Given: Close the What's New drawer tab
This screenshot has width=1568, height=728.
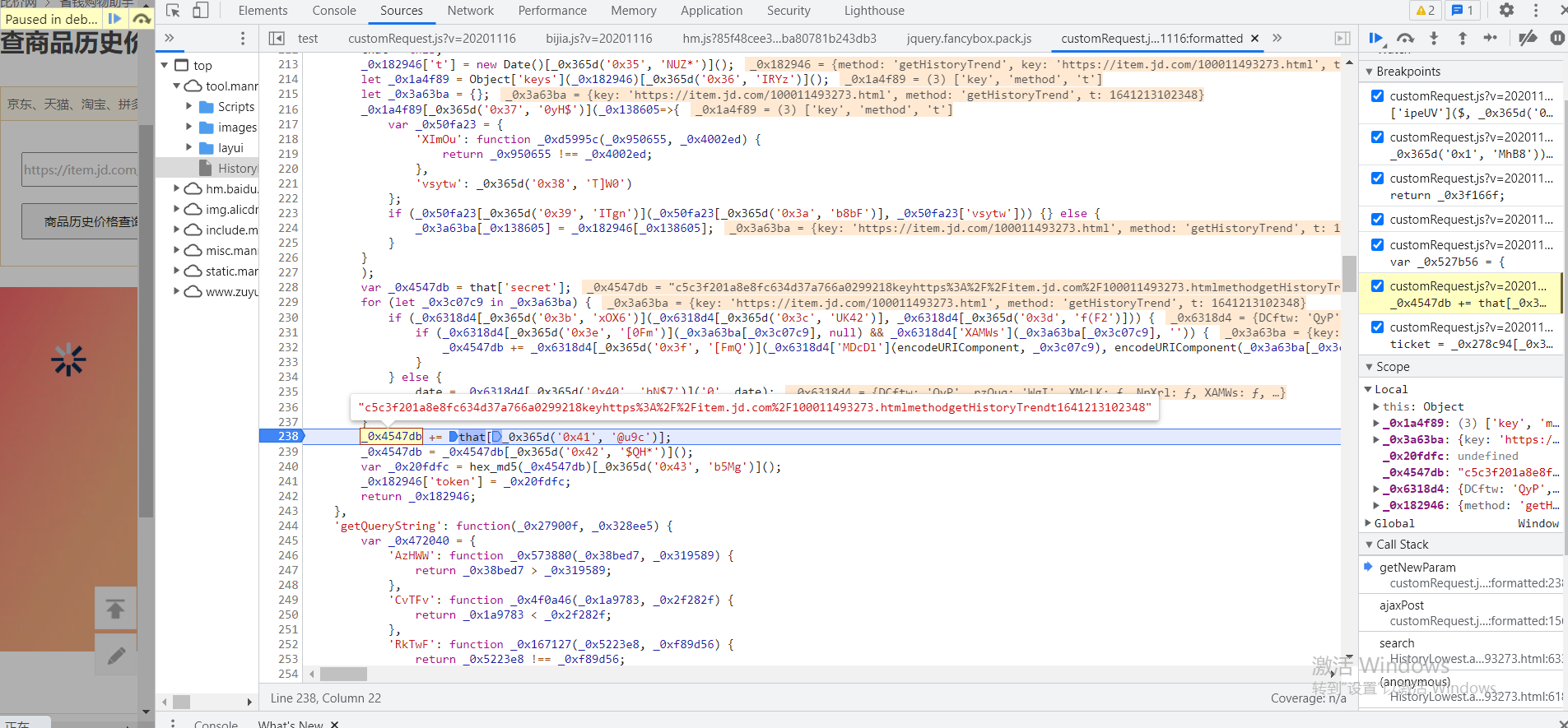Looking at the screenshot, I should [x=335, y=724].
